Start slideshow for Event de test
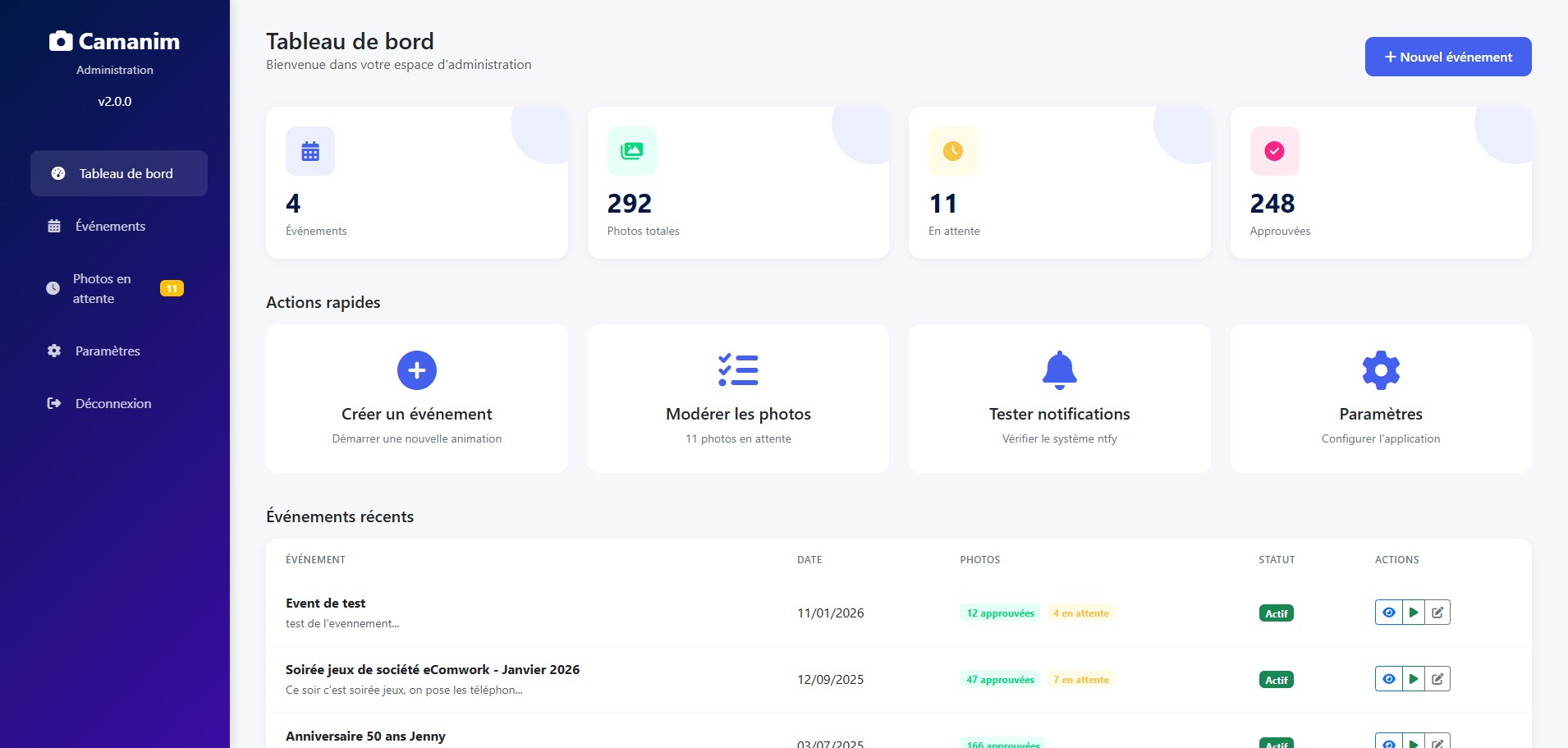 click(1413, 613)
